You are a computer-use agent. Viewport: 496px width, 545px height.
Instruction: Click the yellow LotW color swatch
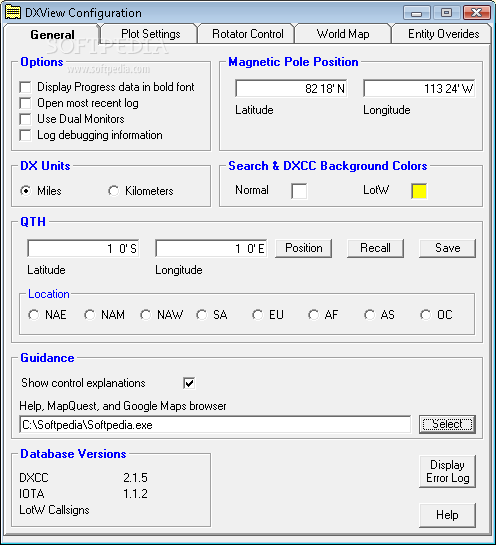tap(419, 191)
